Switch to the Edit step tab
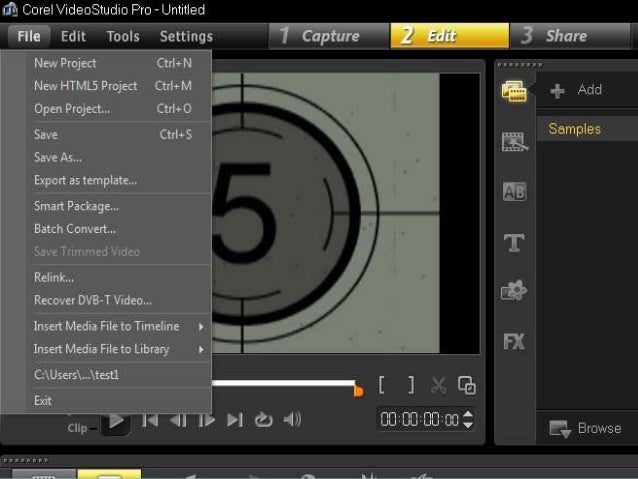638x479 pixels. (x=450, y=36)
